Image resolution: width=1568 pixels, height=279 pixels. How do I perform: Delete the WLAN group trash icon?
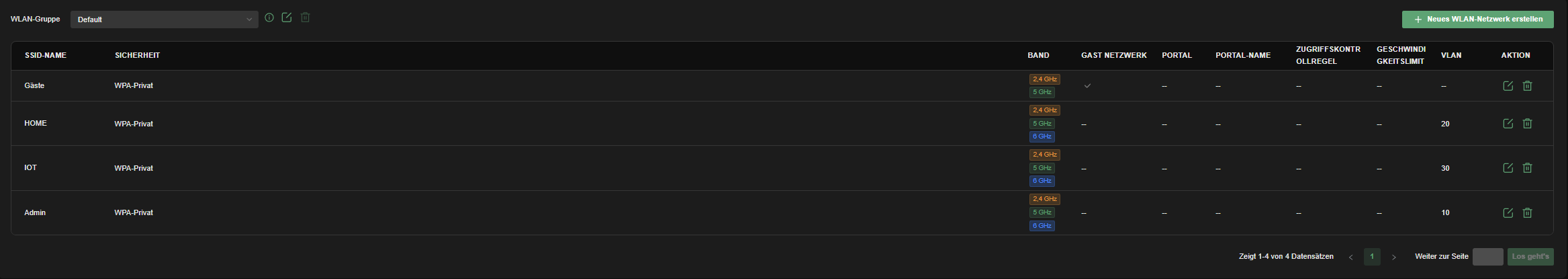[306, 17]
